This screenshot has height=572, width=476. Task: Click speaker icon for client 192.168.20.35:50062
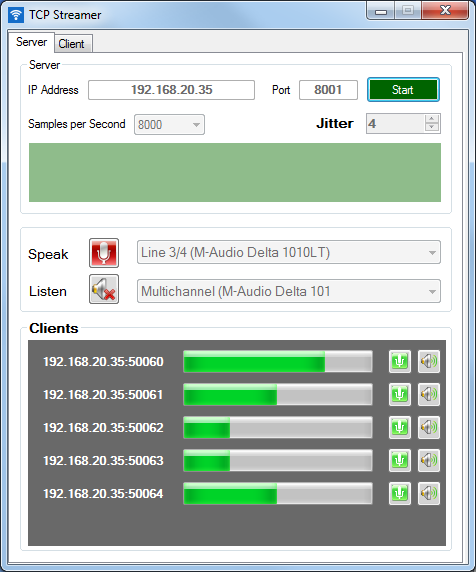(x=429, y=427)
